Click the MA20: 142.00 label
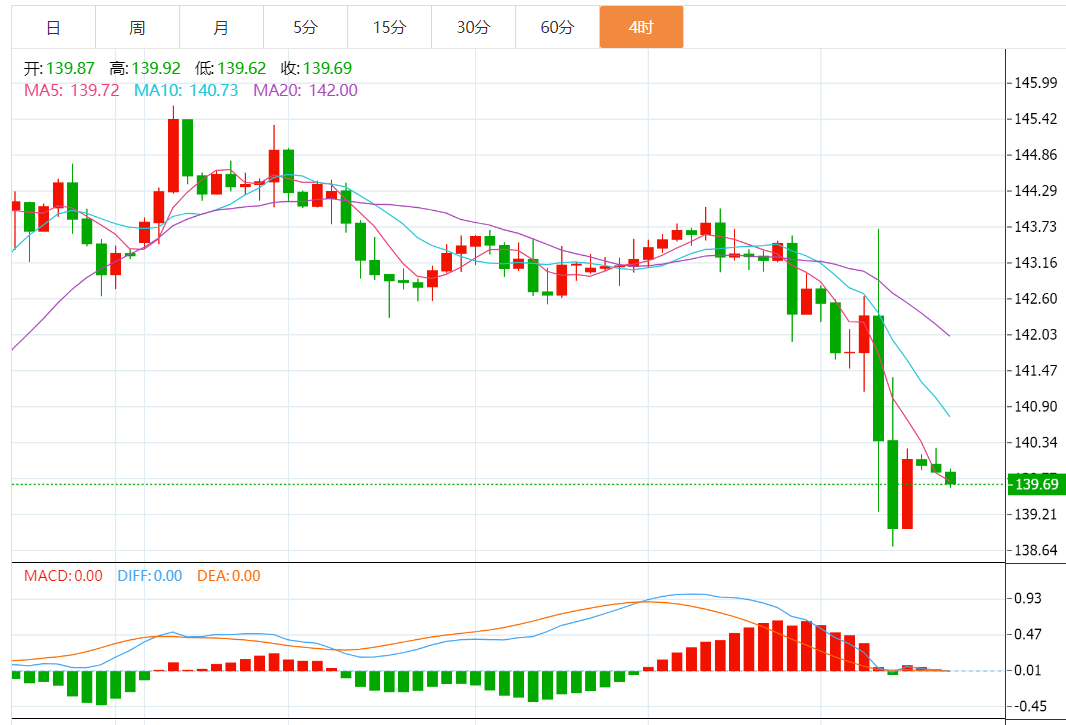Viewport: 1066px width, 725px height. point(305,90)
